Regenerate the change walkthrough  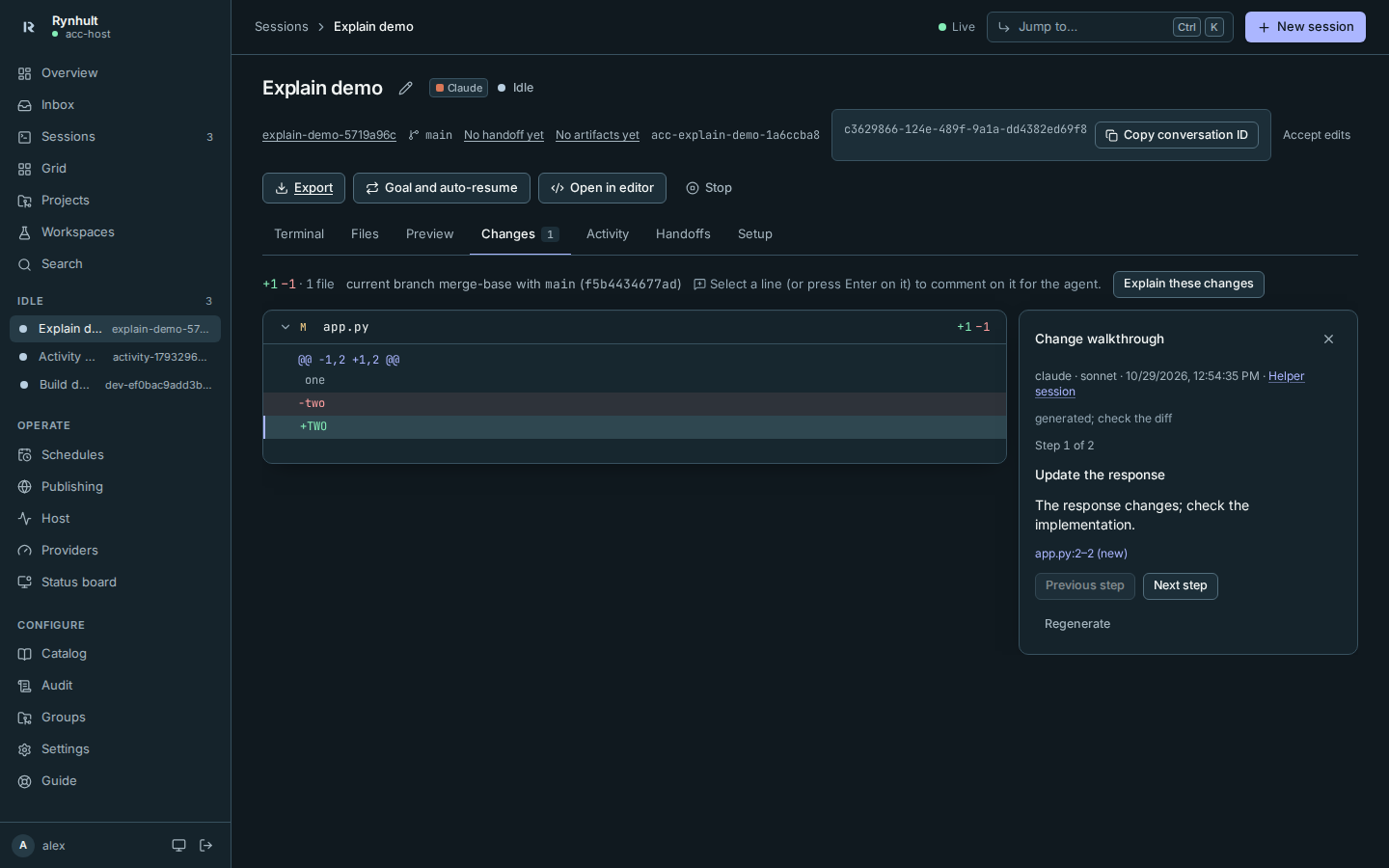(1077, 624)
